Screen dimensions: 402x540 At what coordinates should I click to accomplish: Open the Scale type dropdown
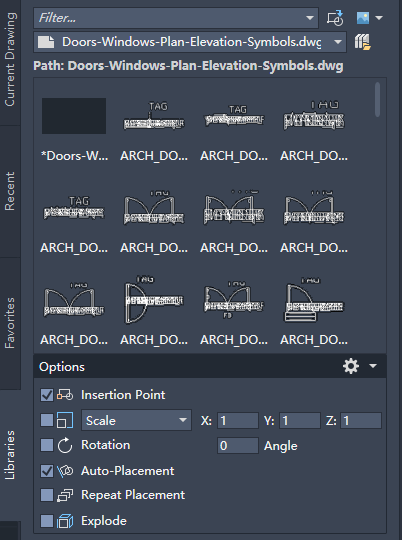136,420
